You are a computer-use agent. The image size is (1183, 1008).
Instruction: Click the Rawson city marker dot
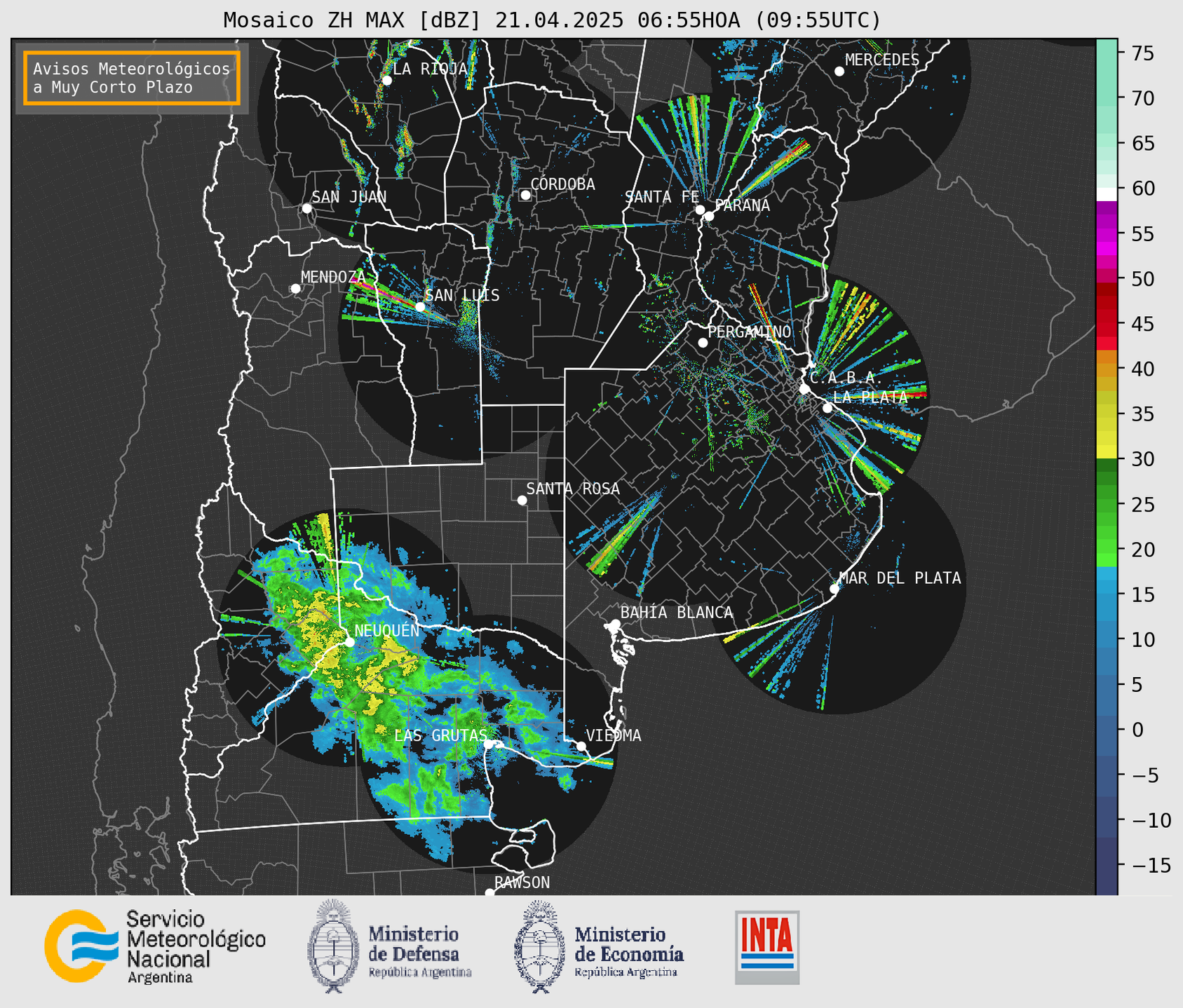pyautogui.click(x=489, y=893)
